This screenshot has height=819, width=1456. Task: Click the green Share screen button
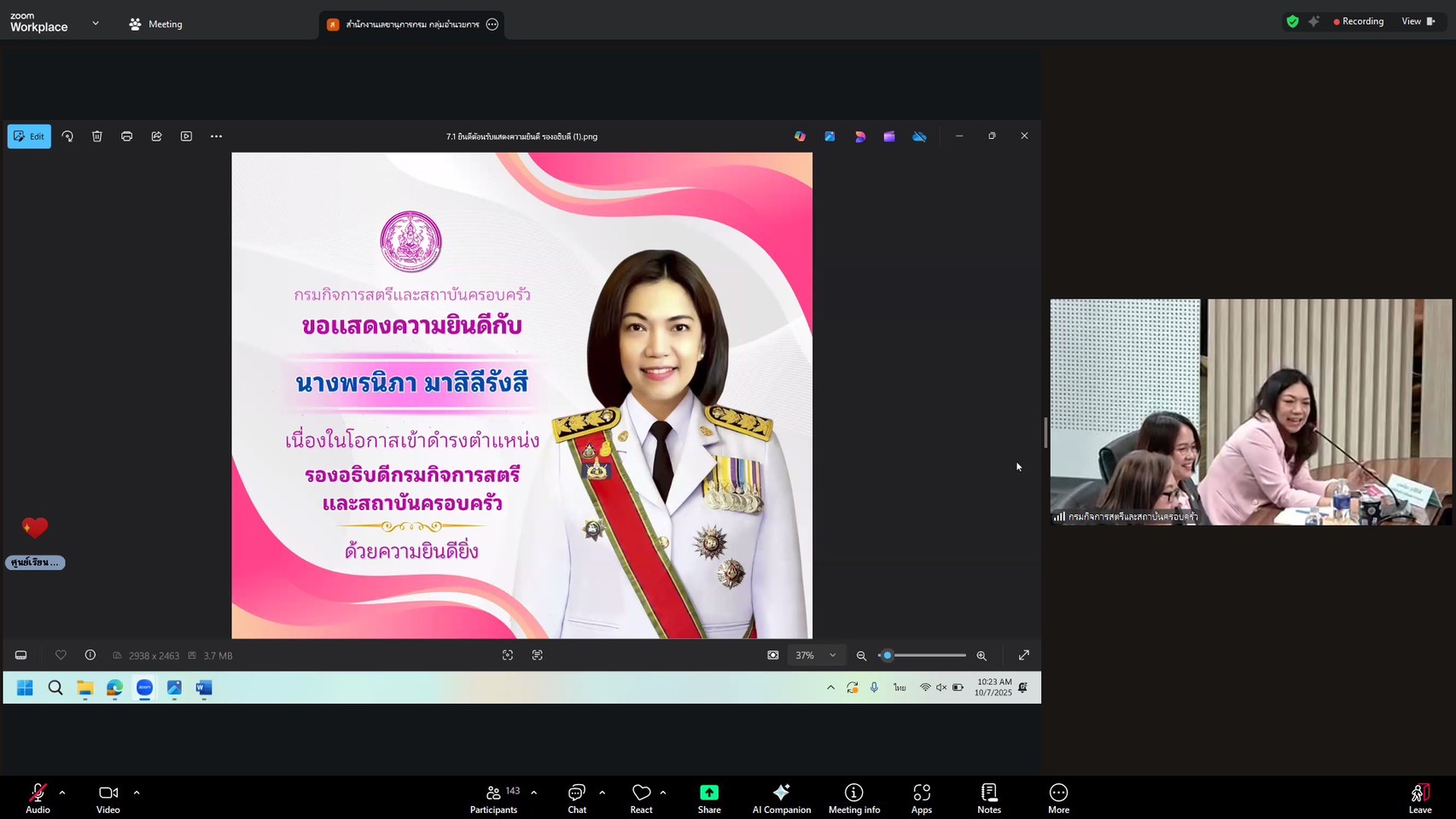[708, 799]
